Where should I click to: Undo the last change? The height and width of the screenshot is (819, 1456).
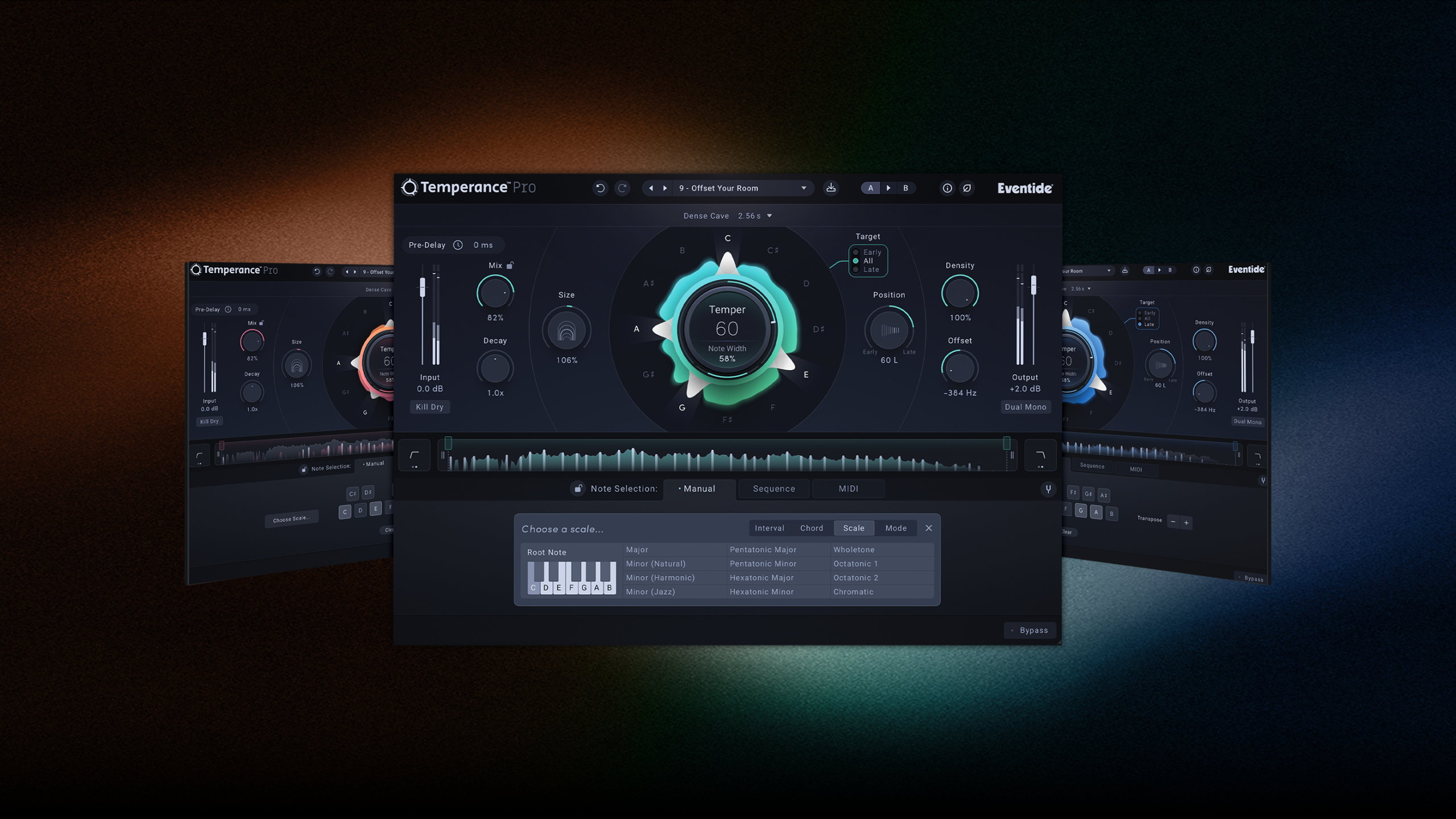(601, 188)
